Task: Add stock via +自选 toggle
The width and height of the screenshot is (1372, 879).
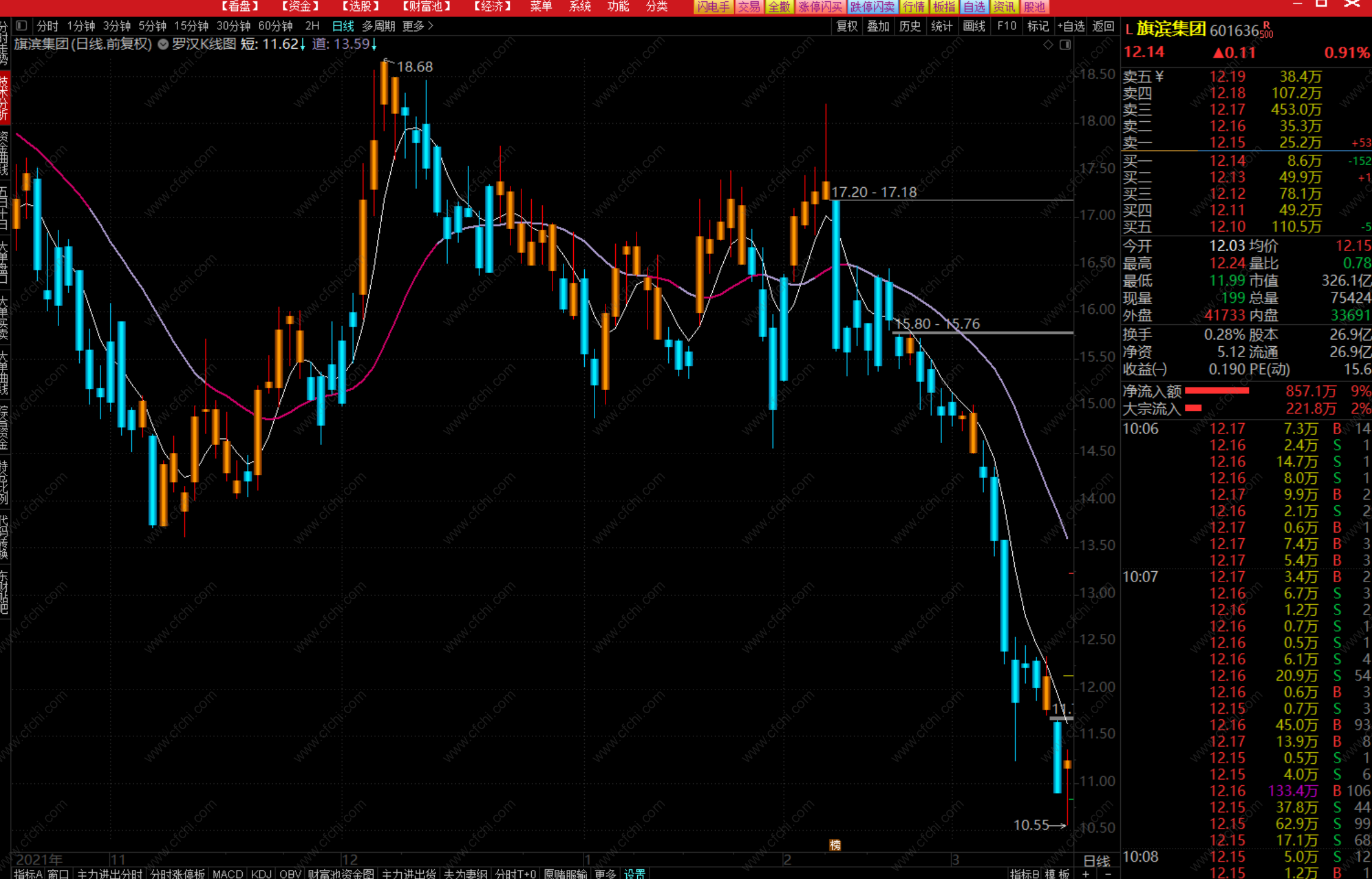Action: (1071, 26)
